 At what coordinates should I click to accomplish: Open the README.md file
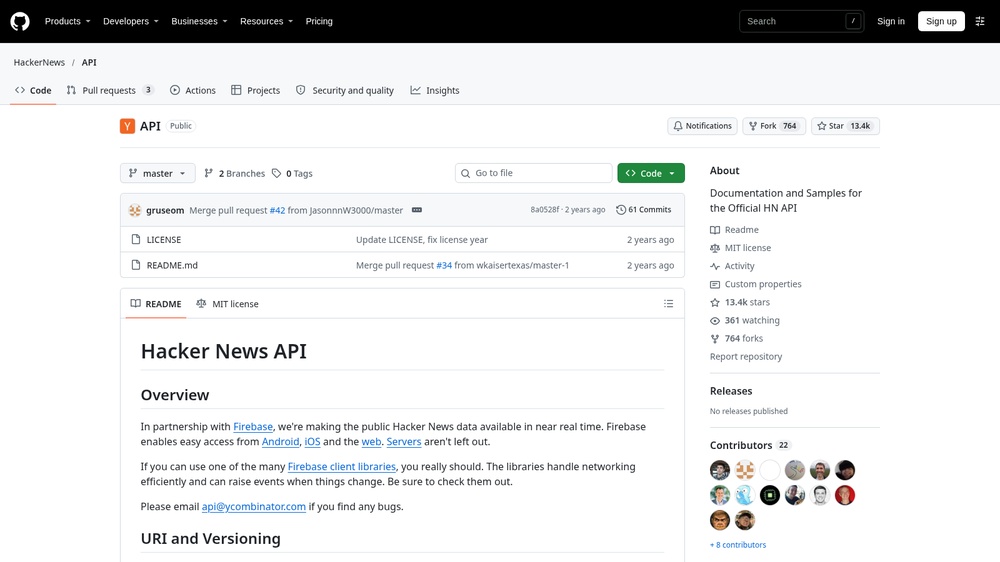[172, 265]
